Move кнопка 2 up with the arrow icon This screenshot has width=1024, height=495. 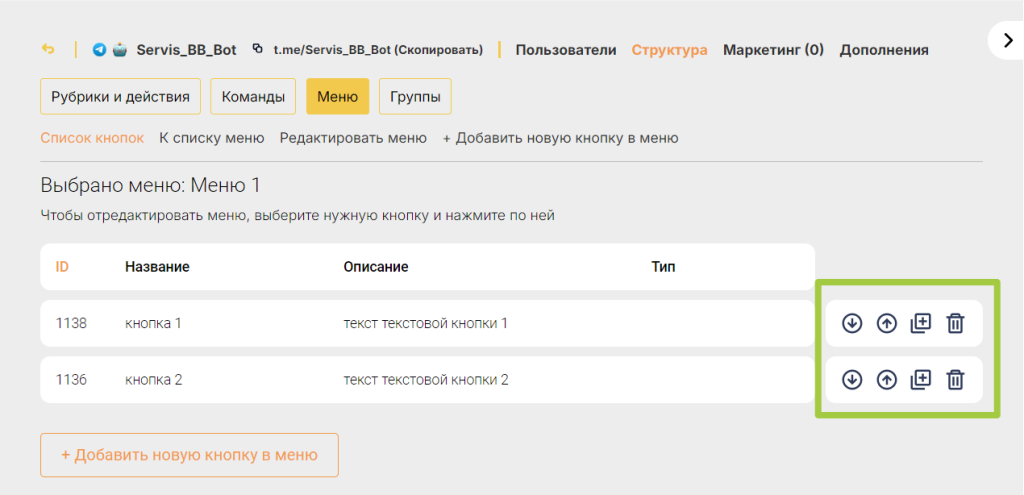click(886, 379)
